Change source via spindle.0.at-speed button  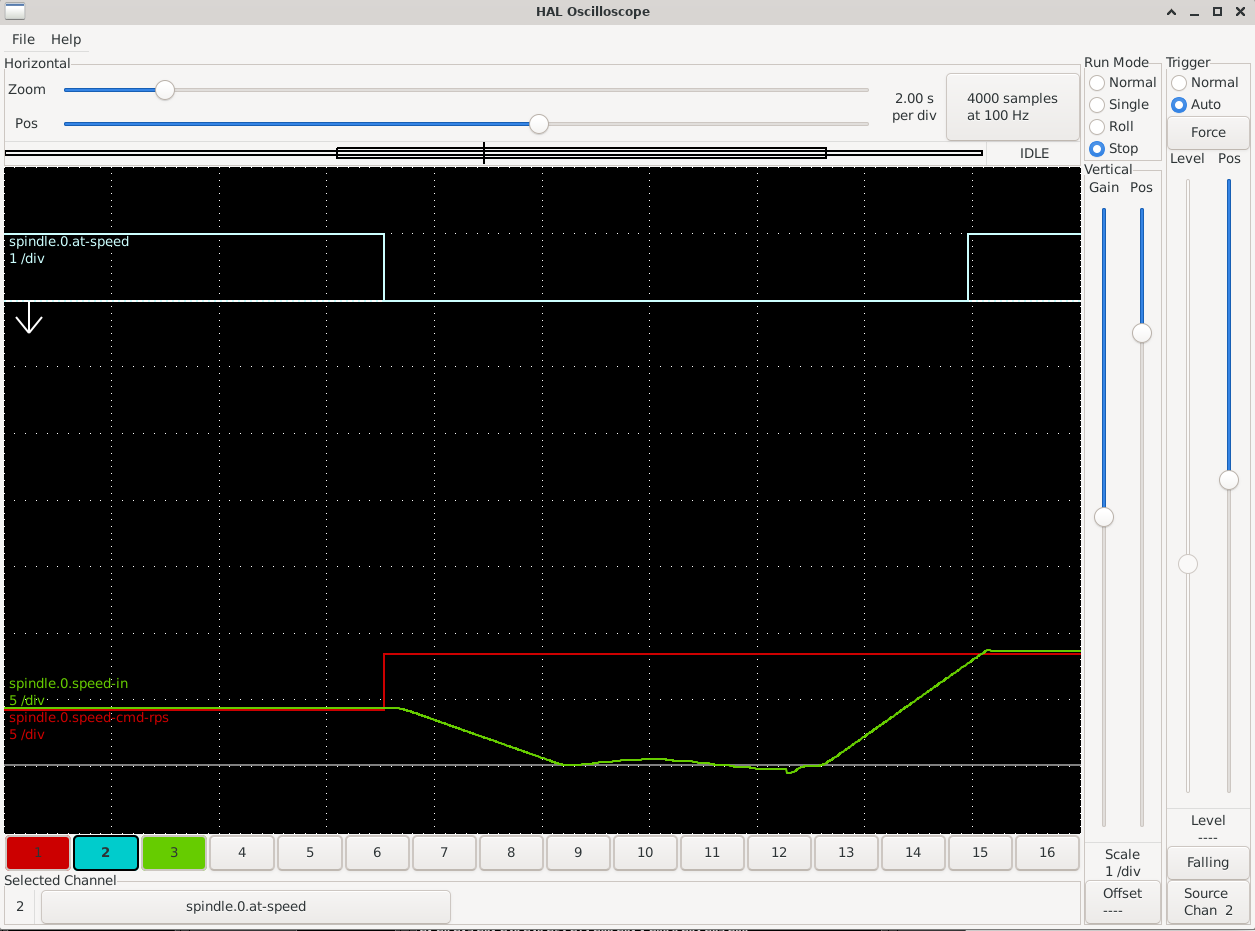(x=246, y=907)
